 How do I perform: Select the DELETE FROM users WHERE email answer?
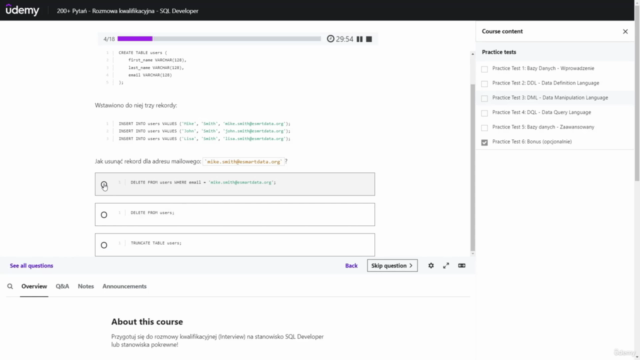[x=235, y=184]
